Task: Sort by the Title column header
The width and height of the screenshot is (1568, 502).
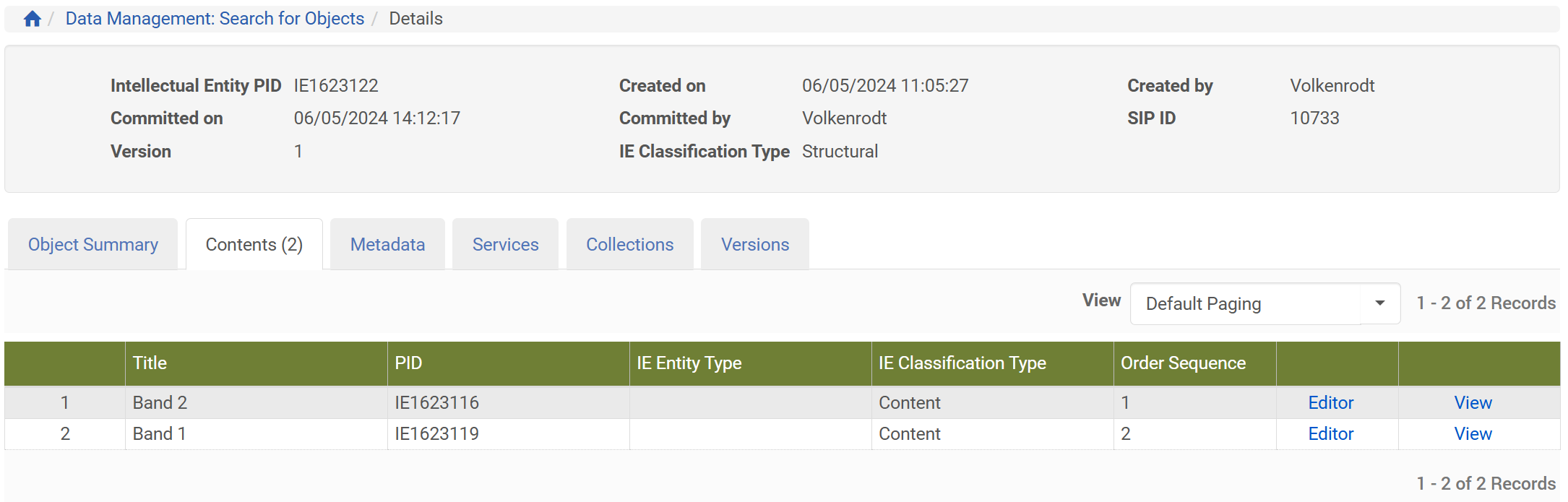Action: click(x=150, y=363)
